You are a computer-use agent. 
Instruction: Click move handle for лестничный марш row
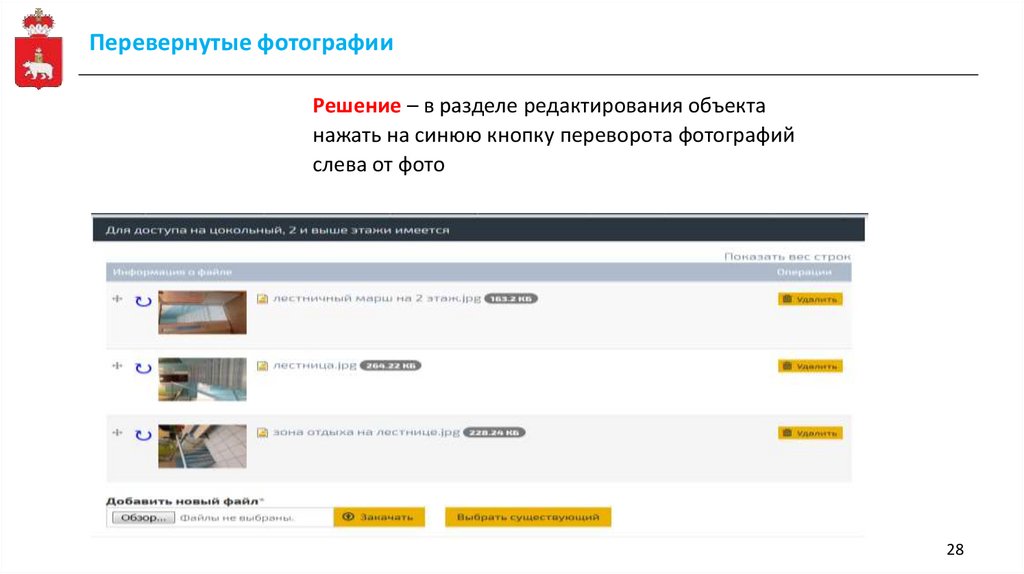coord(118,298)
